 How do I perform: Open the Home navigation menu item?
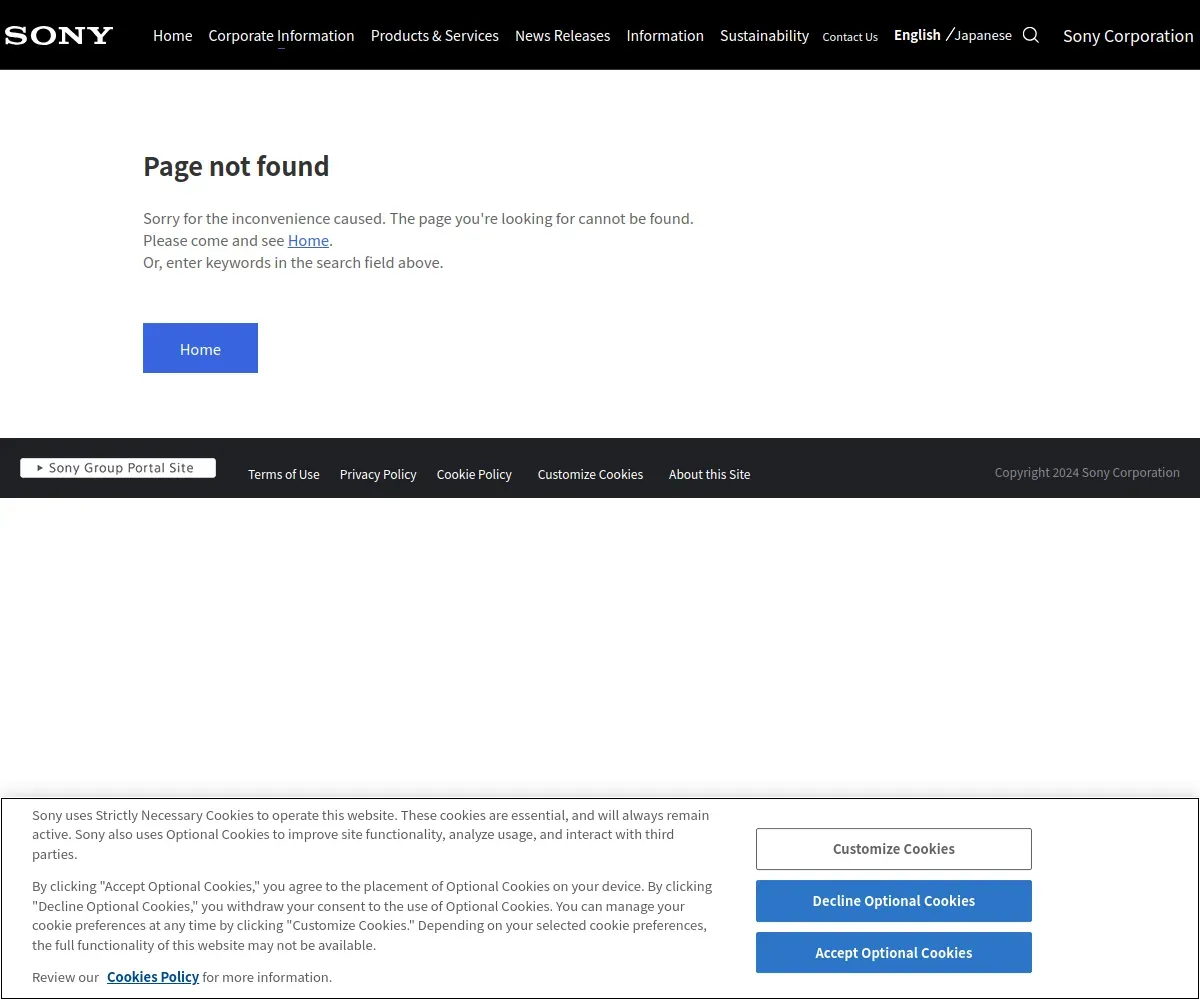point(172,35)
